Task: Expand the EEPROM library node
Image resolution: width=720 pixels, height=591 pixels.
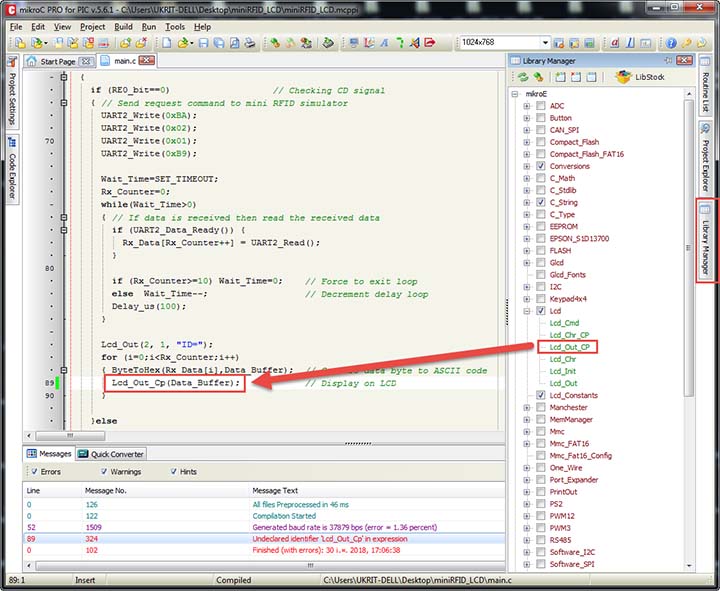Action: tap(527, 227)
